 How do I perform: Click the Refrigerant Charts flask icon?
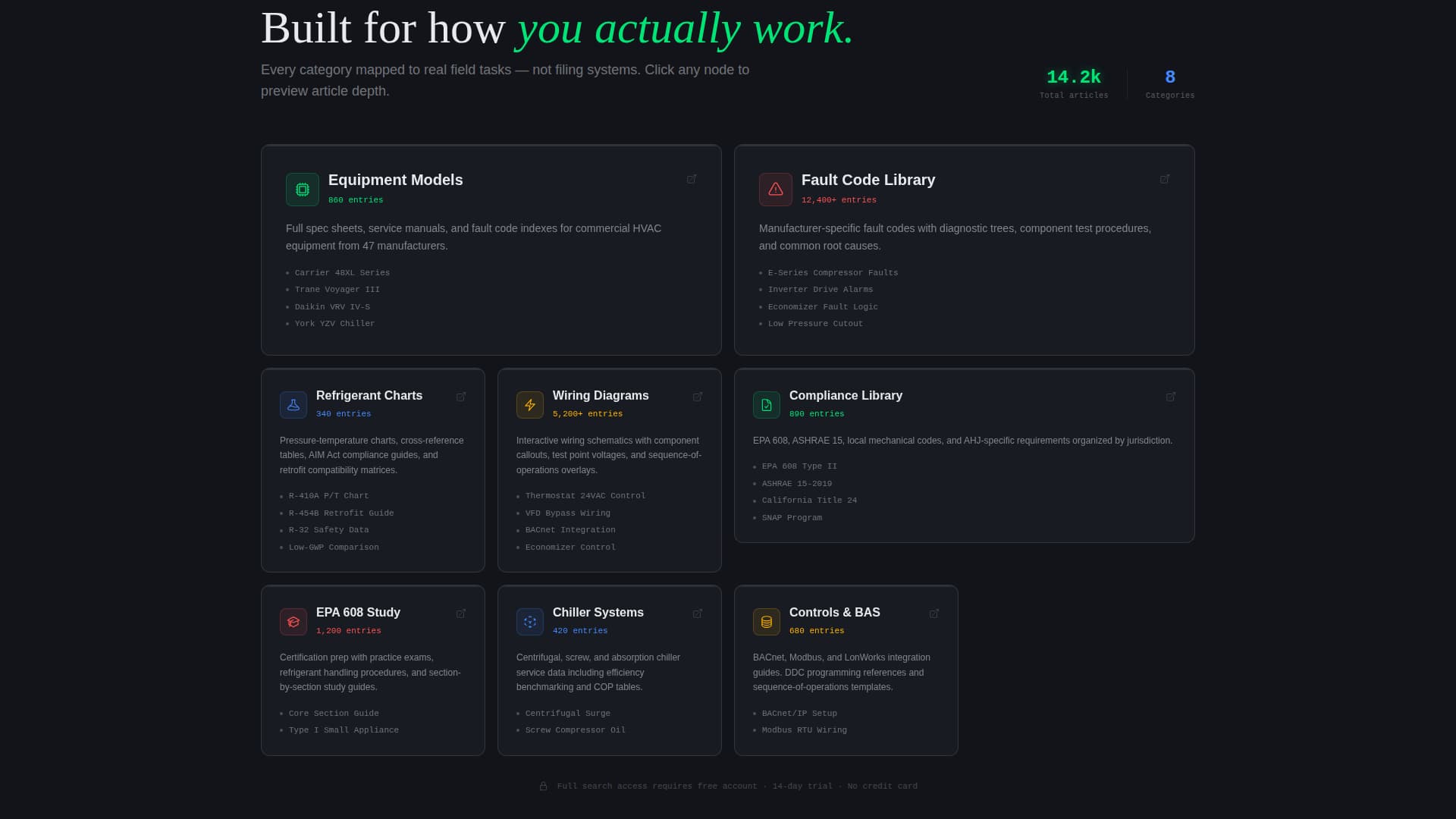293,405
